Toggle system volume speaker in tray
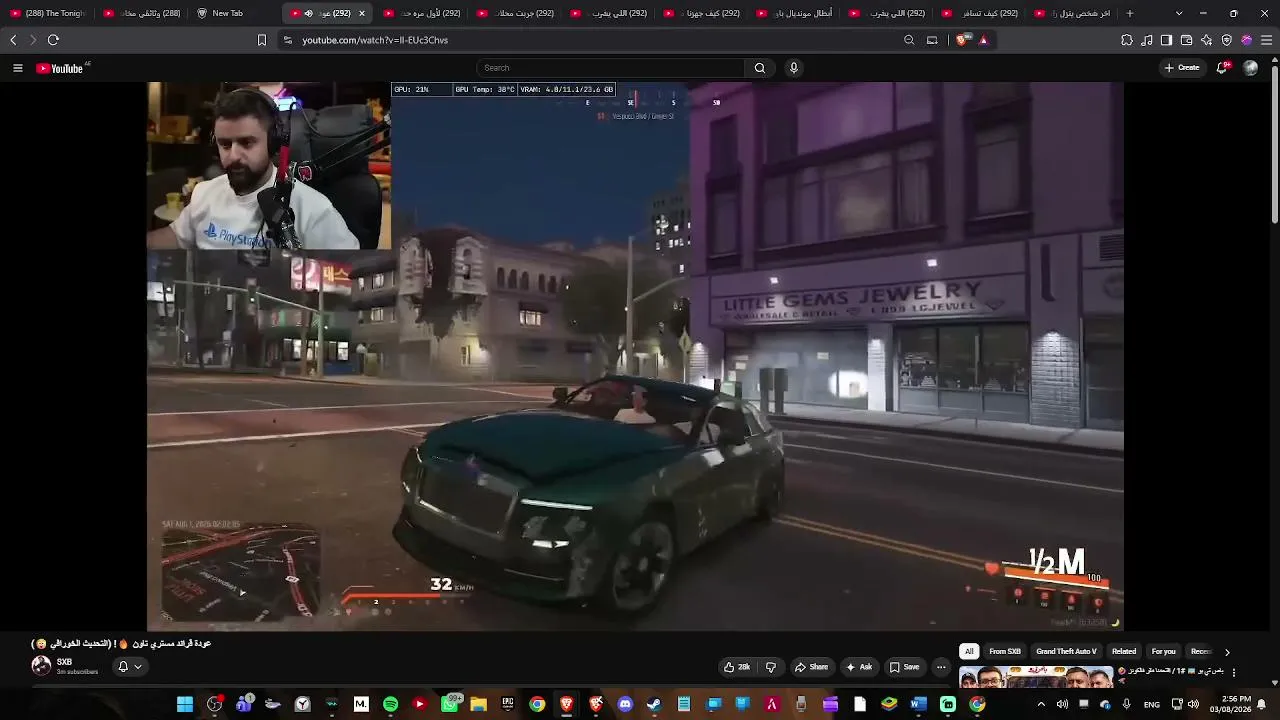The image size is (1280, 720). pyautogui.click(x=1193, y=704)
